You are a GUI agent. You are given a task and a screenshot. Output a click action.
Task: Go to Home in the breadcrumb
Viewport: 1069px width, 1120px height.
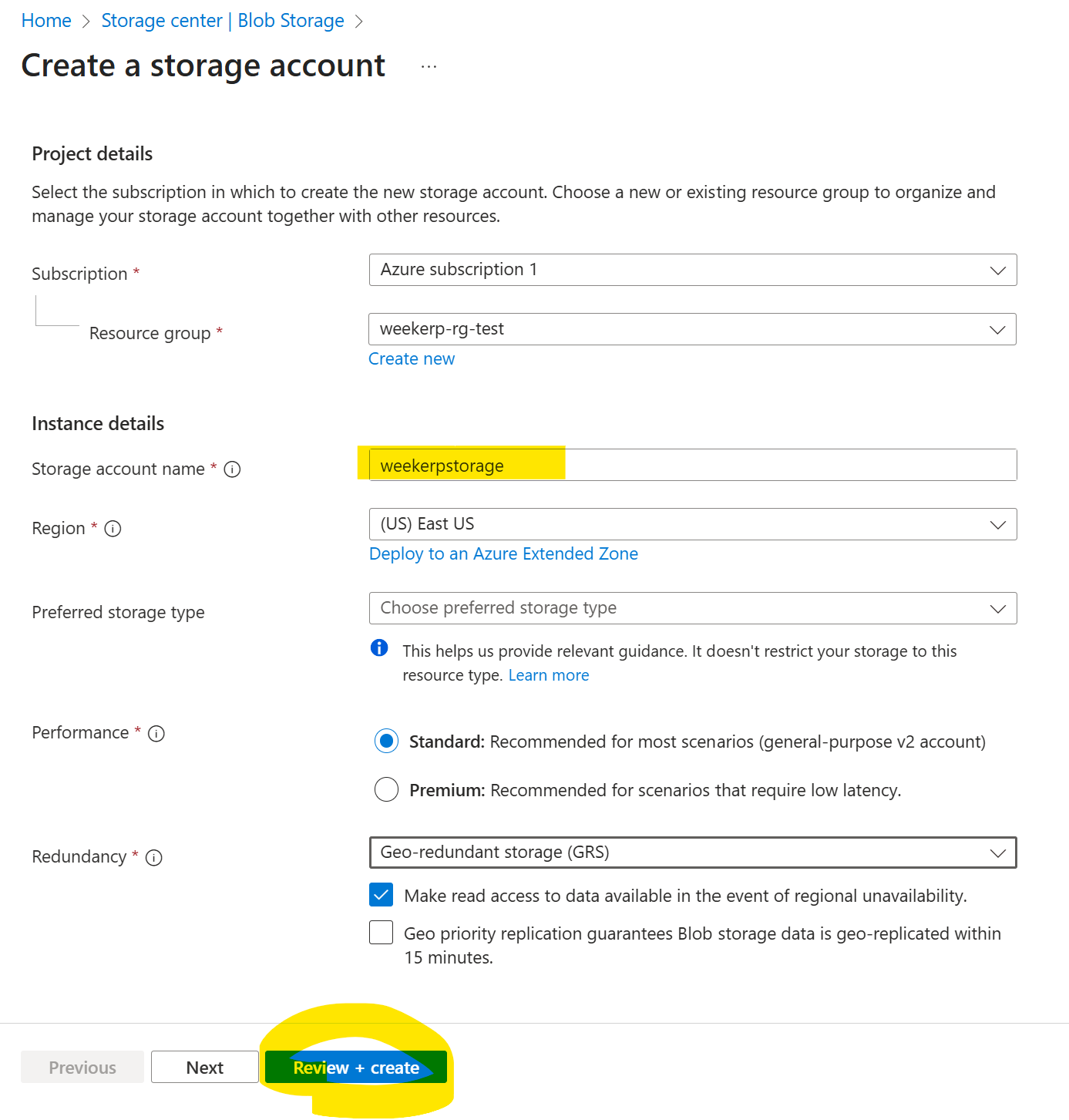click(46, 21)
